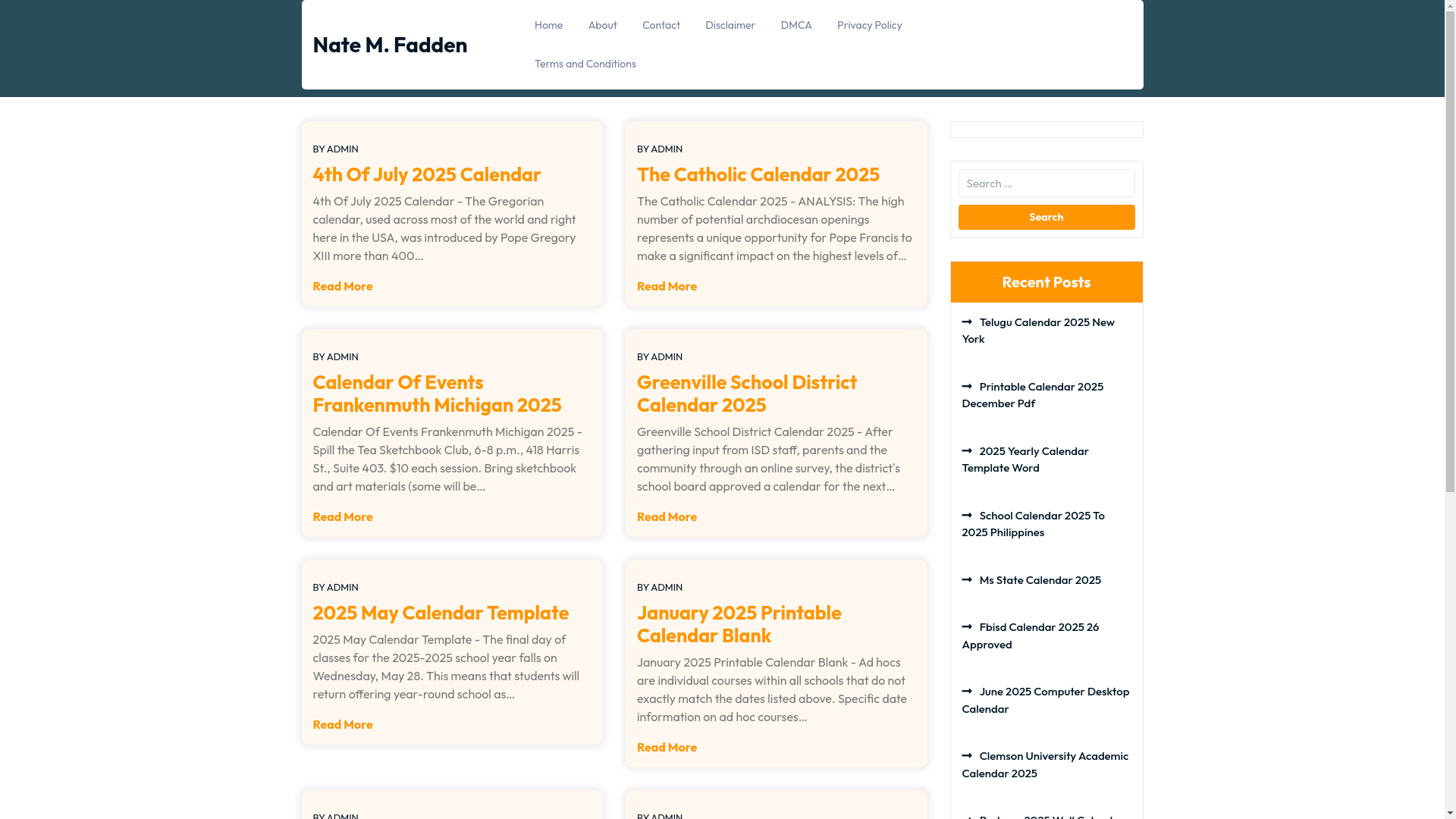This screenshot has width=1456, height=819.
Task: Open Fbisd Calendar 2025 26 Approved link
Action: [1030, 635]
